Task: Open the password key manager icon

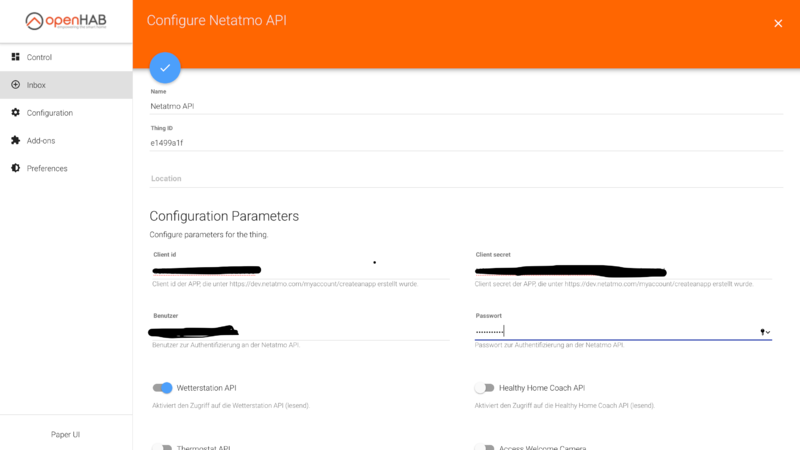Action: click(x=764, y=331)
